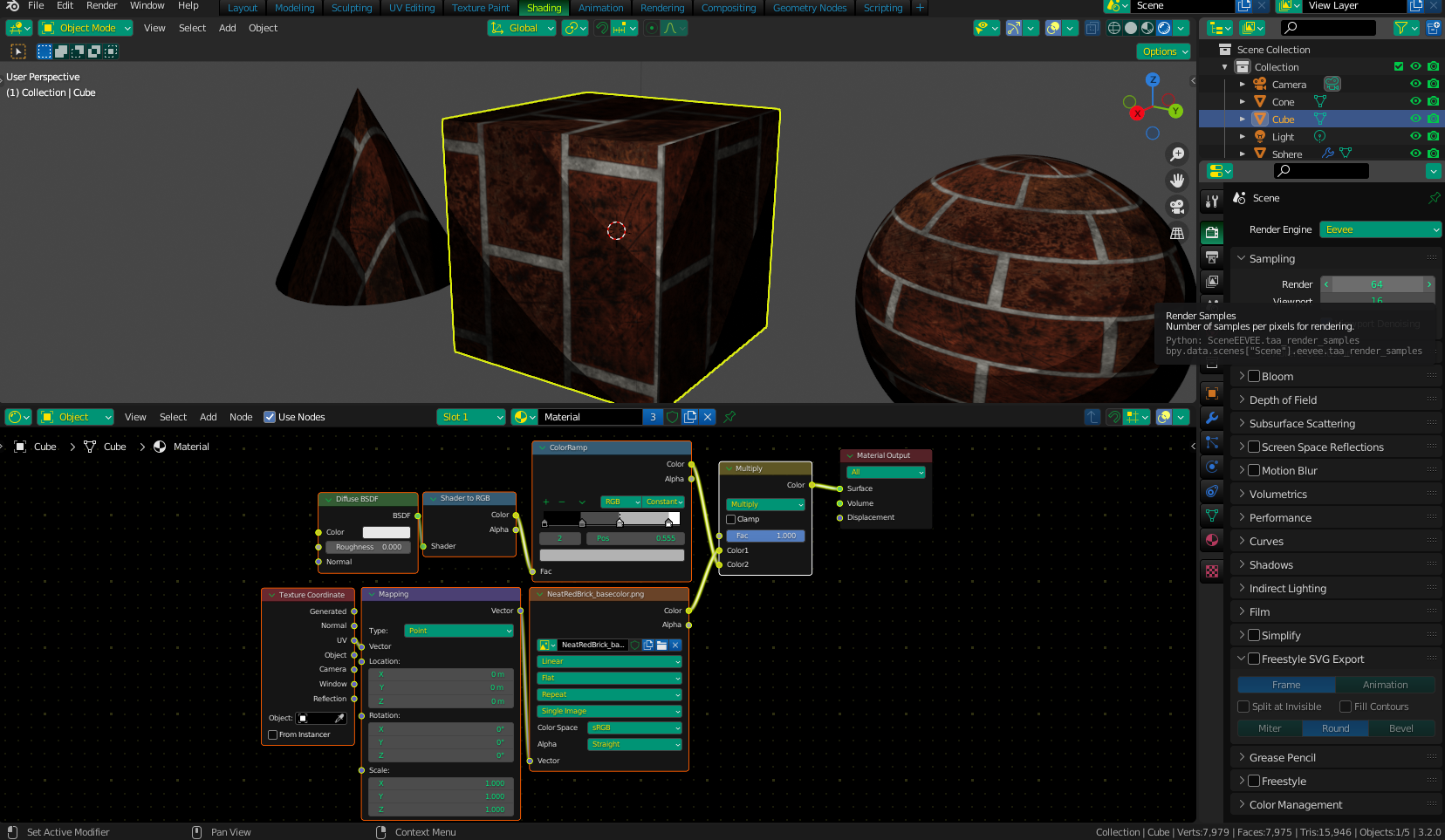Enable the Motion Blur checkbox

tap(1254, 471)
